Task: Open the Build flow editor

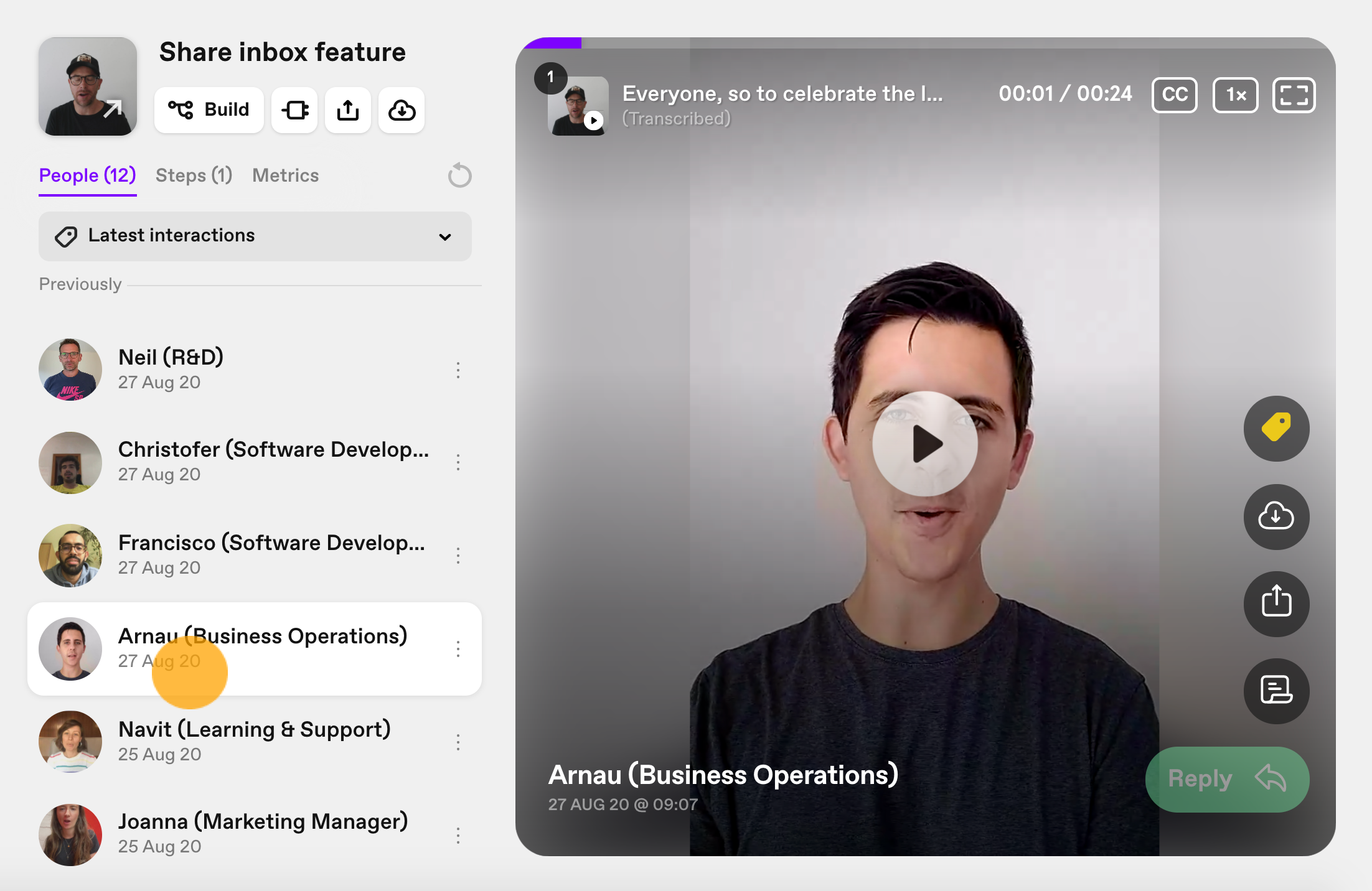Action: pyautogui.click(x=209, y=110)
